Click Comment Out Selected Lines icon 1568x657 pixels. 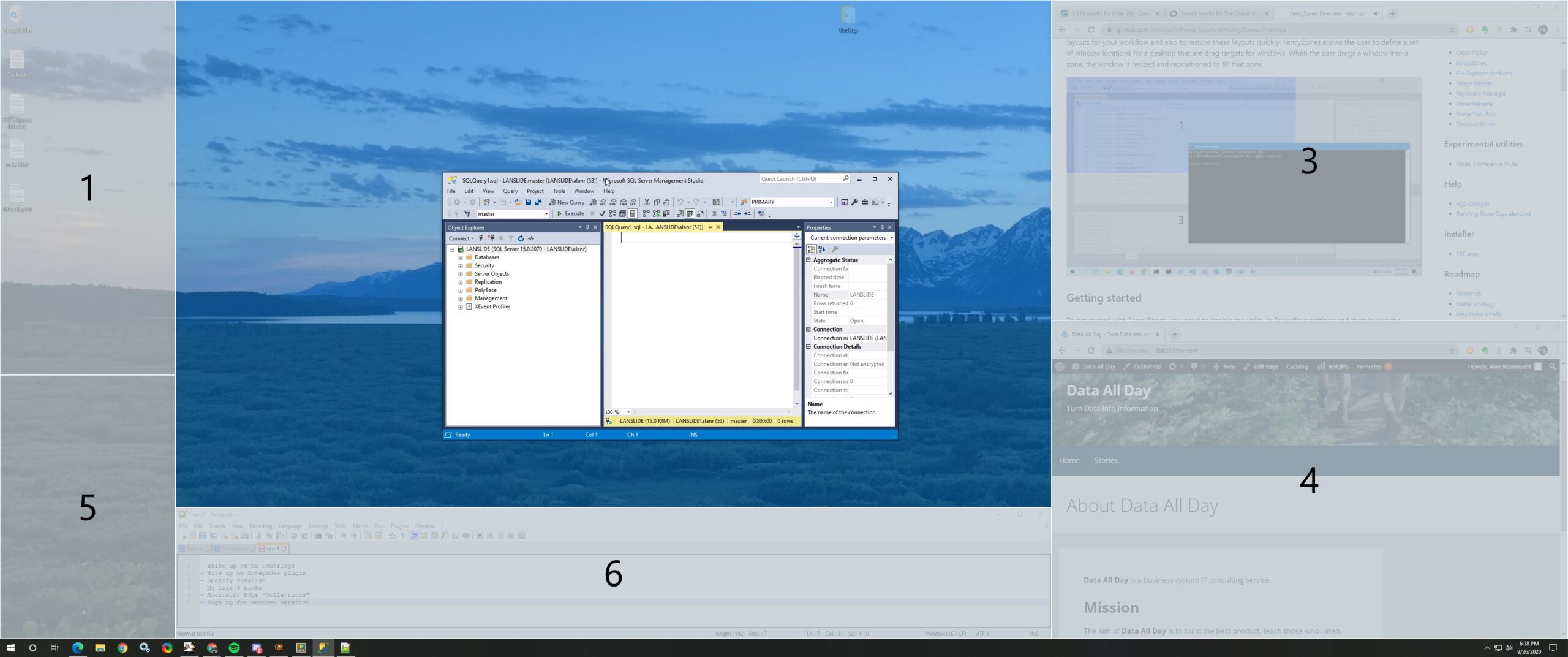click(x=714, y=213)
